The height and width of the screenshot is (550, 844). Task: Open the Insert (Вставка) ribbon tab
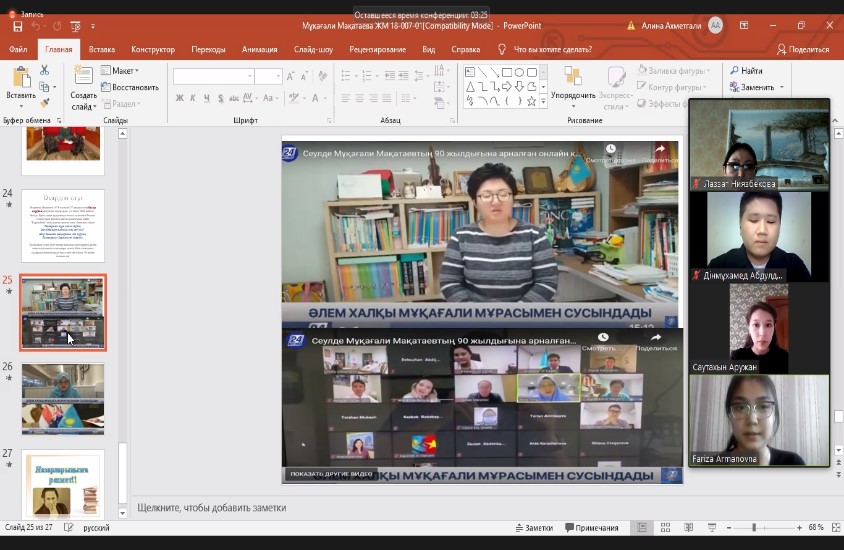101,49
